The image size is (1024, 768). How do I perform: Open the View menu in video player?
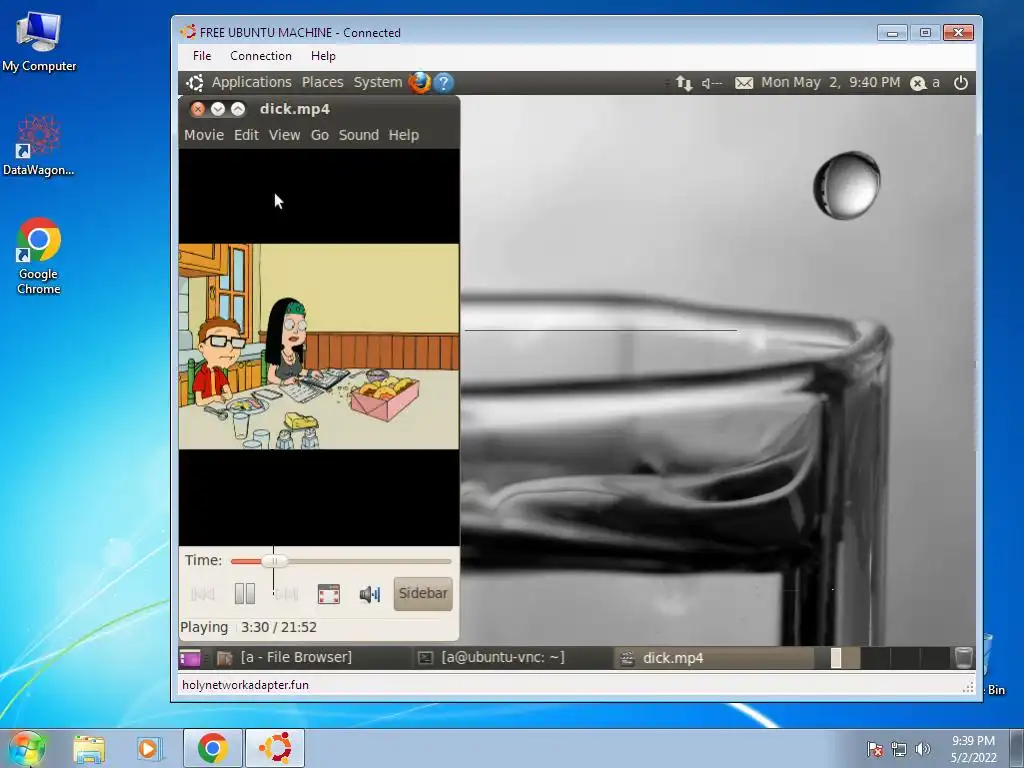(x=285, y=135)
